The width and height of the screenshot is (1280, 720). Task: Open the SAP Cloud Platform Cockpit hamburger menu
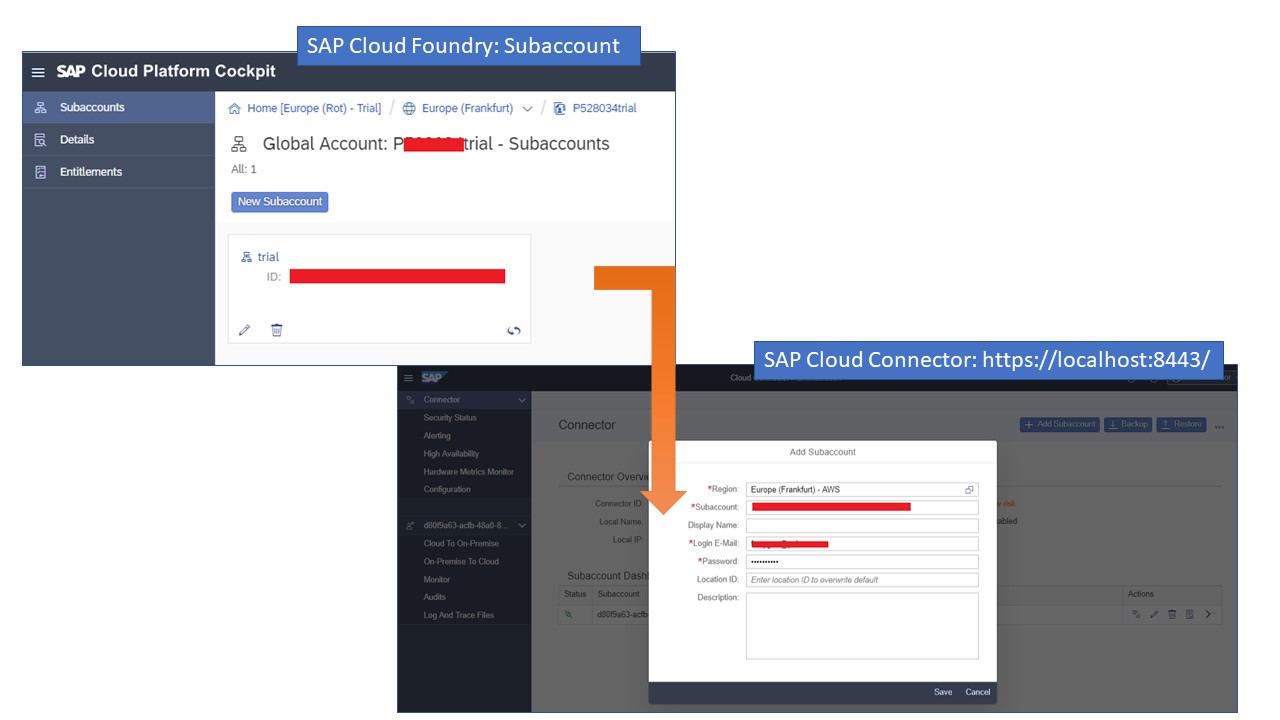tap(38, 72)
